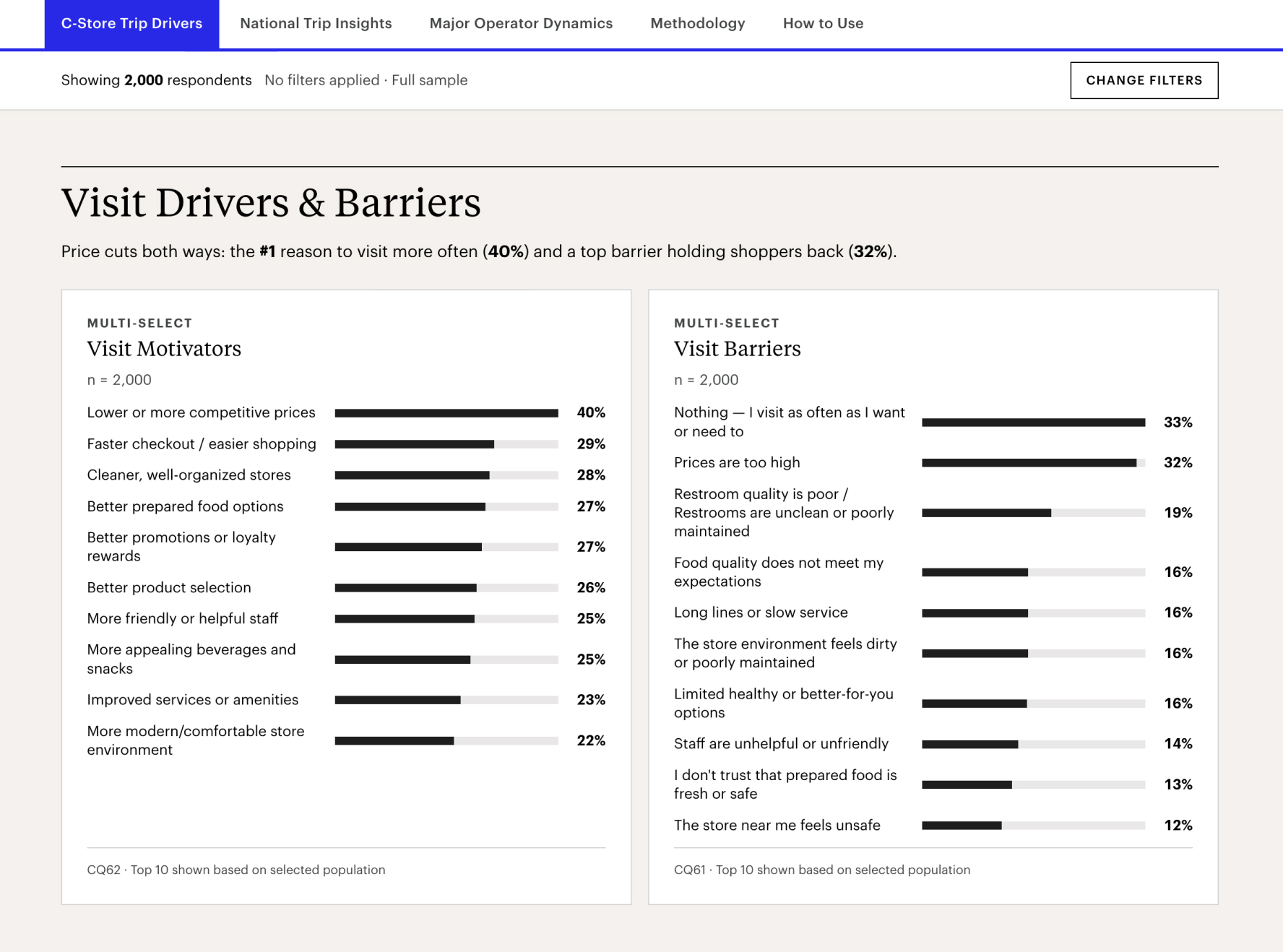Click 'I don't trust that prepared food' label
This screenshot has width=1283, height=952.
click(785, 784)
